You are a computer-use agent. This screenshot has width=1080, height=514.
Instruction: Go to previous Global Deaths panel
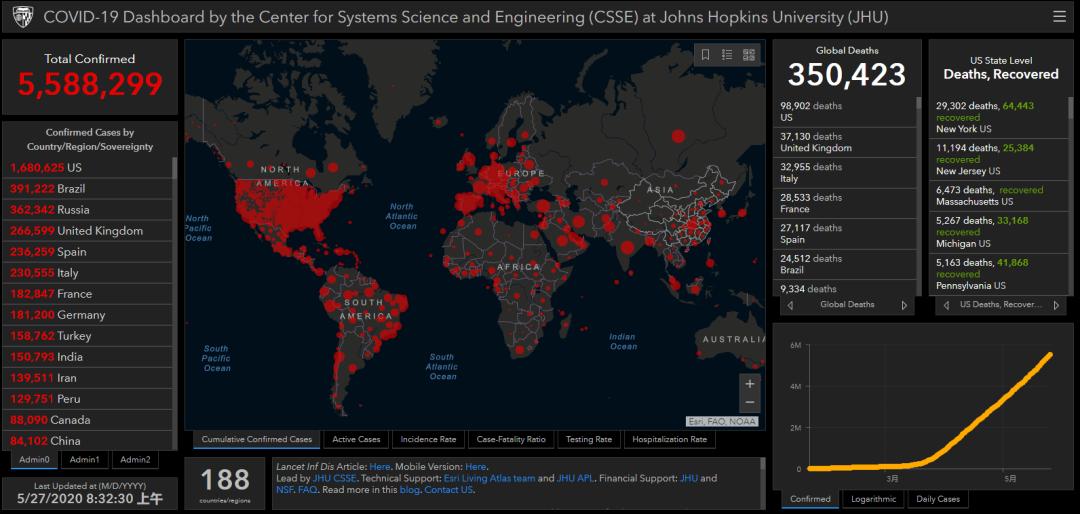pyautogui.click(x=791, y=305)
